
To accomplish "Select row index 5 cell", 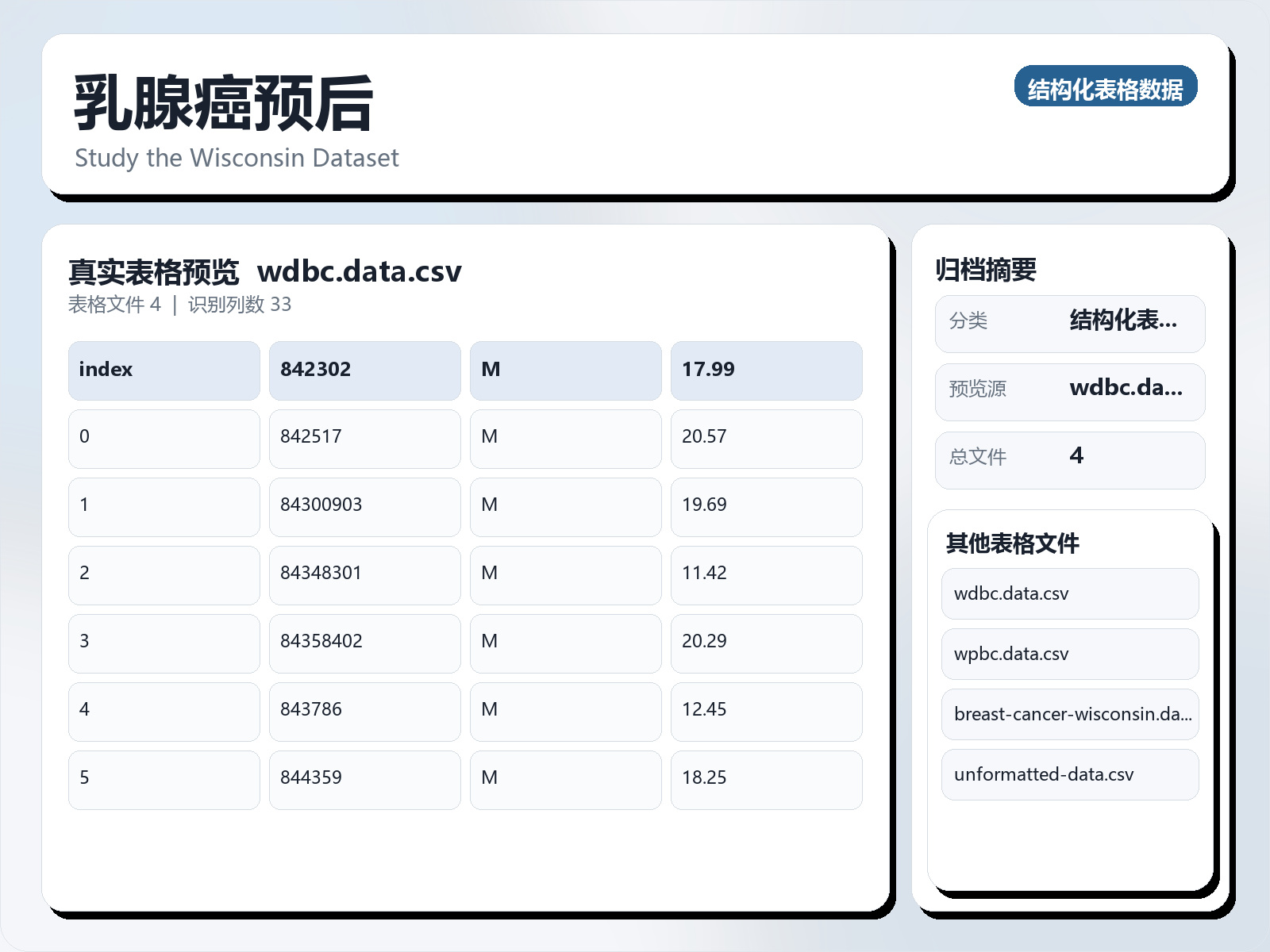I will point(164,779).
